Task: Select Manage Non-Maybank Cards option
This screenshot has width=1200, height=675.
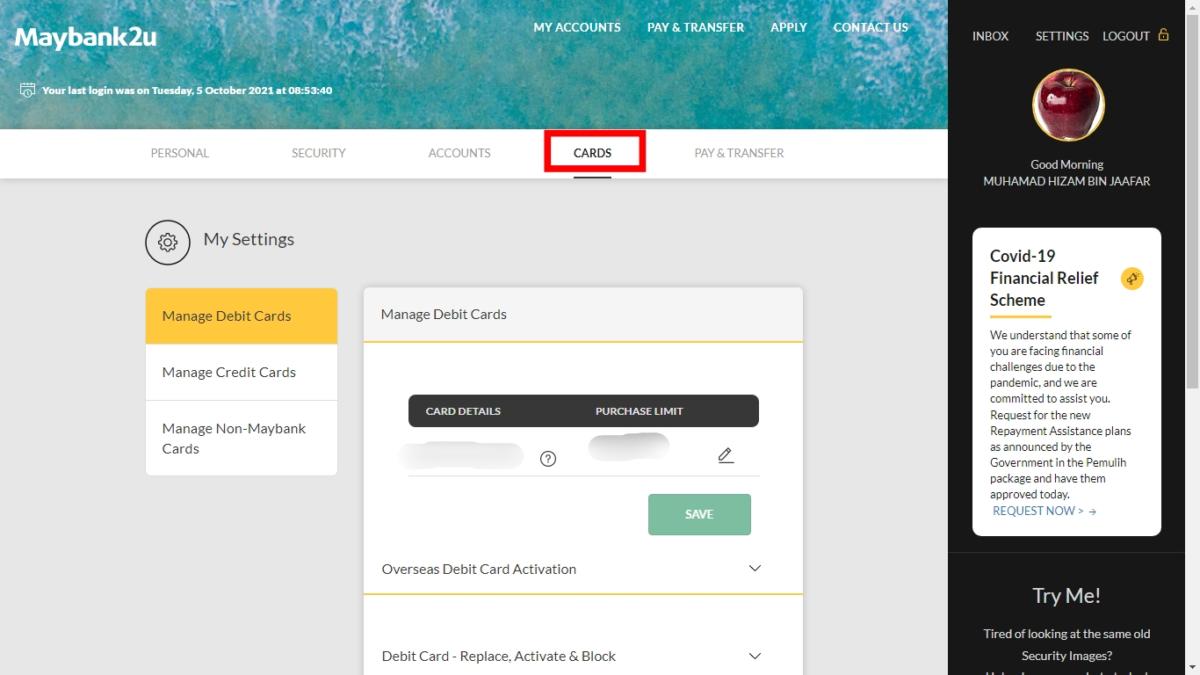Action: coord(241,438)
